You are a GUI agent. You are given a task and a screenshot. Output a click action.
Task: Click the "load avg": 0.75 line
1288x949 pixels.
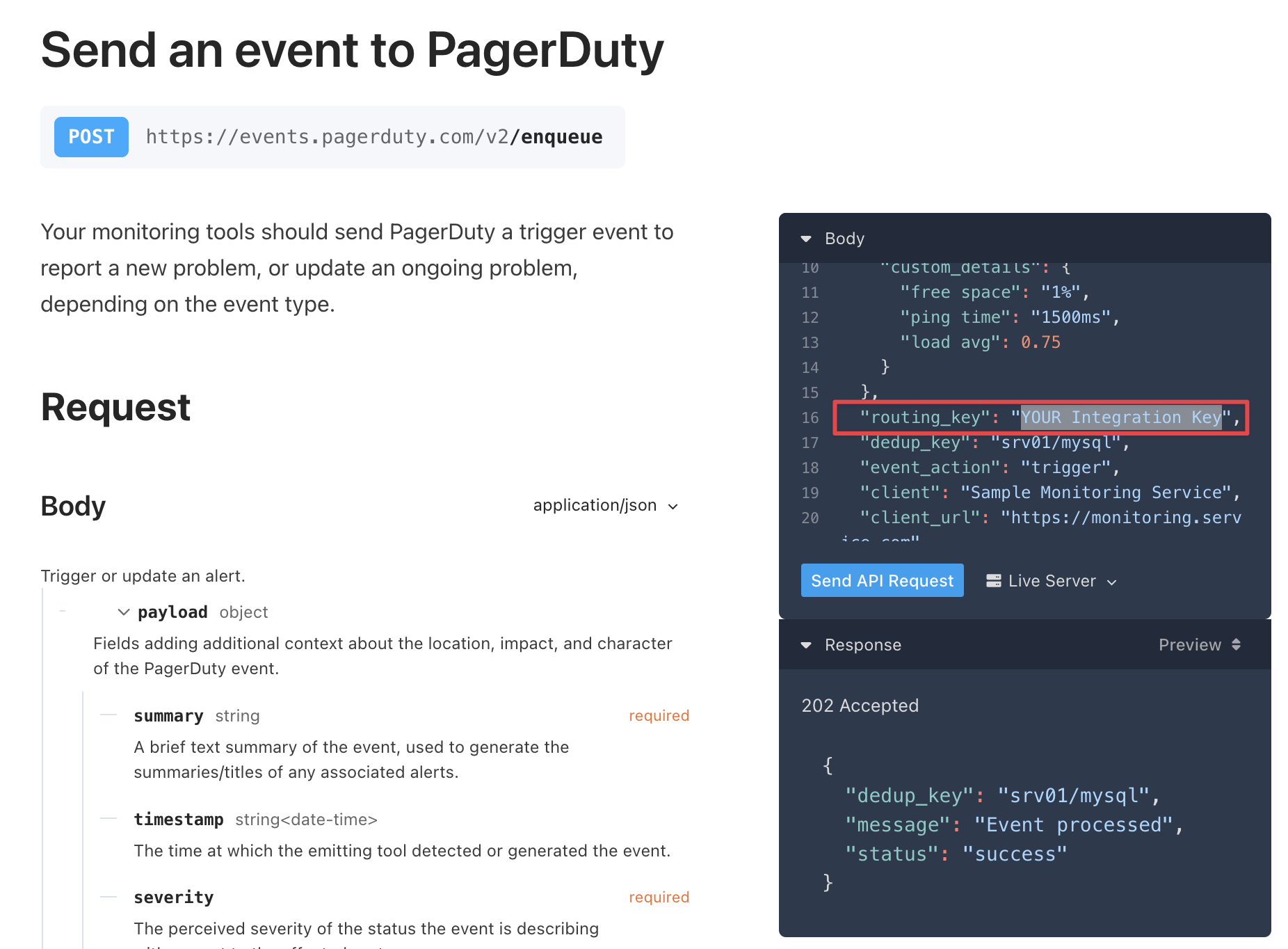980,342
